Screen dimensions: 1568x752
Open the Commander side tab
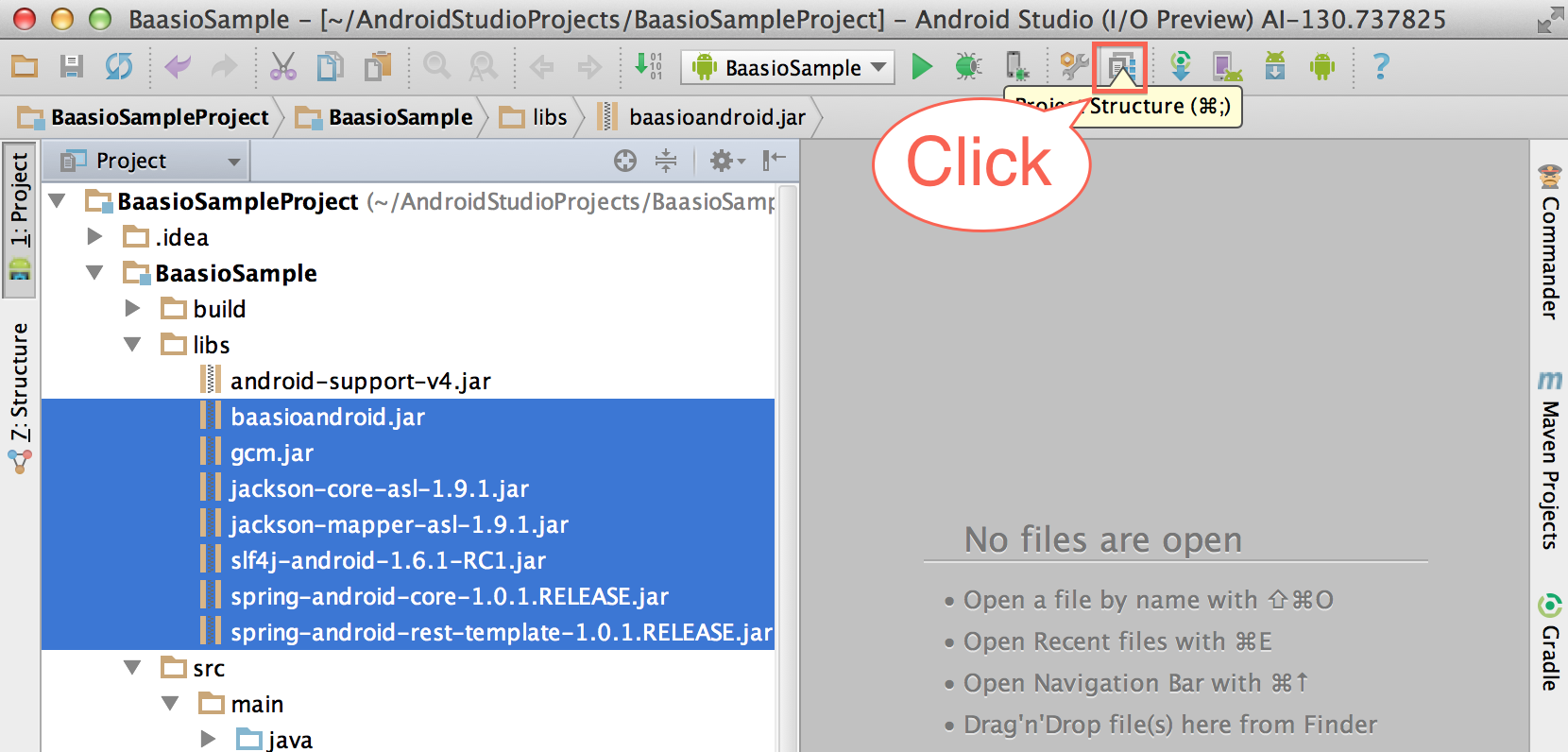pyautogui.click(x=1549, y=241)
